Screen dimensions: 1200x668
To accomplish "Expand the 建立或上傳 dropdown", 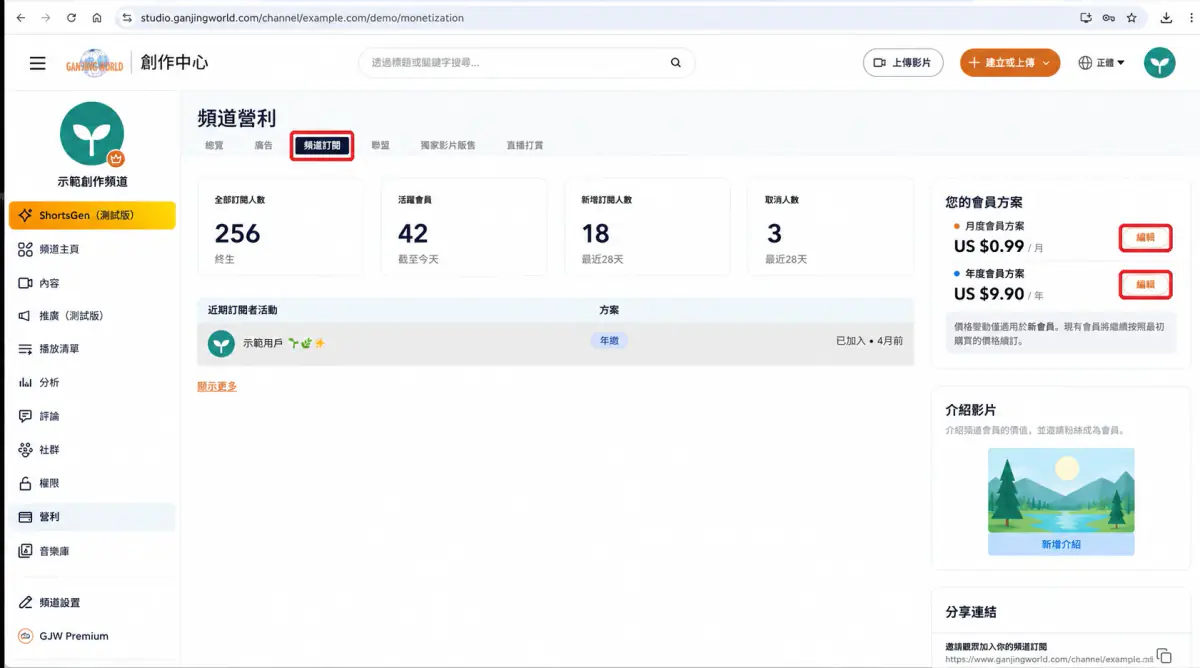I will coord(1010,63).
